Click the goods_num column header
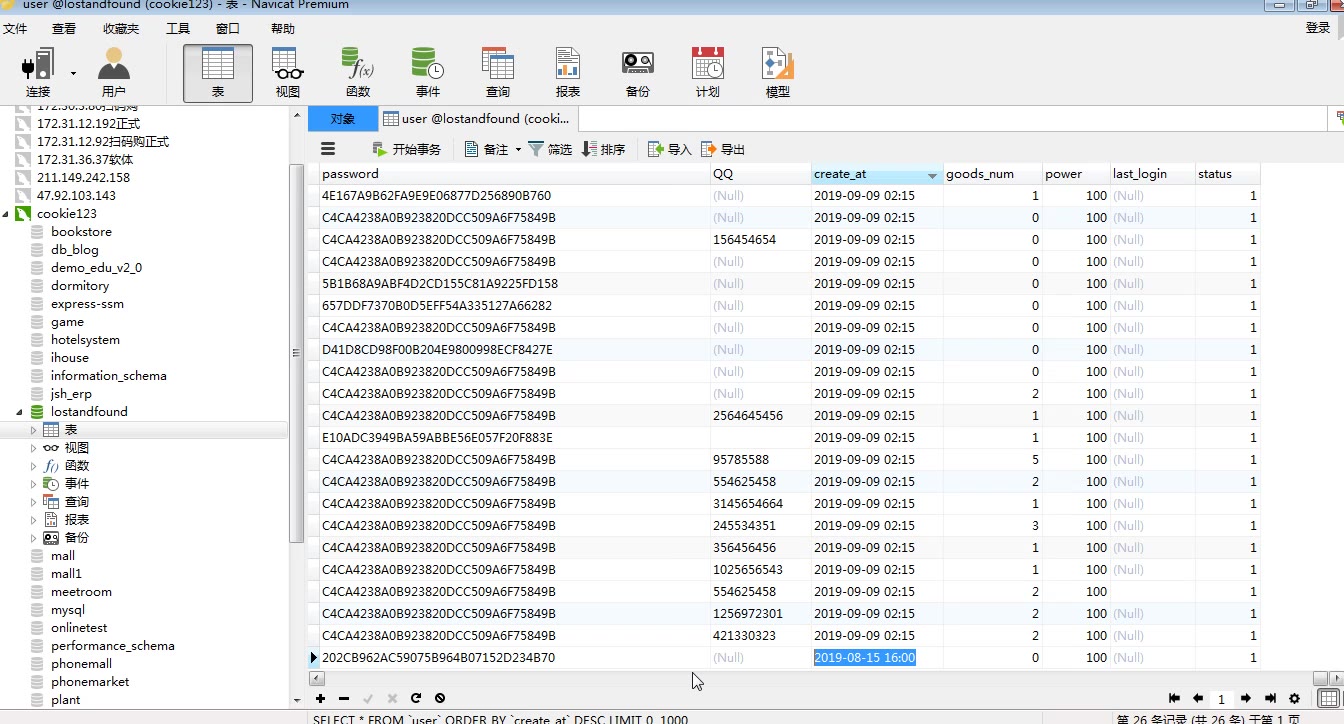The image size is (1344, 724). click(993, 174)
